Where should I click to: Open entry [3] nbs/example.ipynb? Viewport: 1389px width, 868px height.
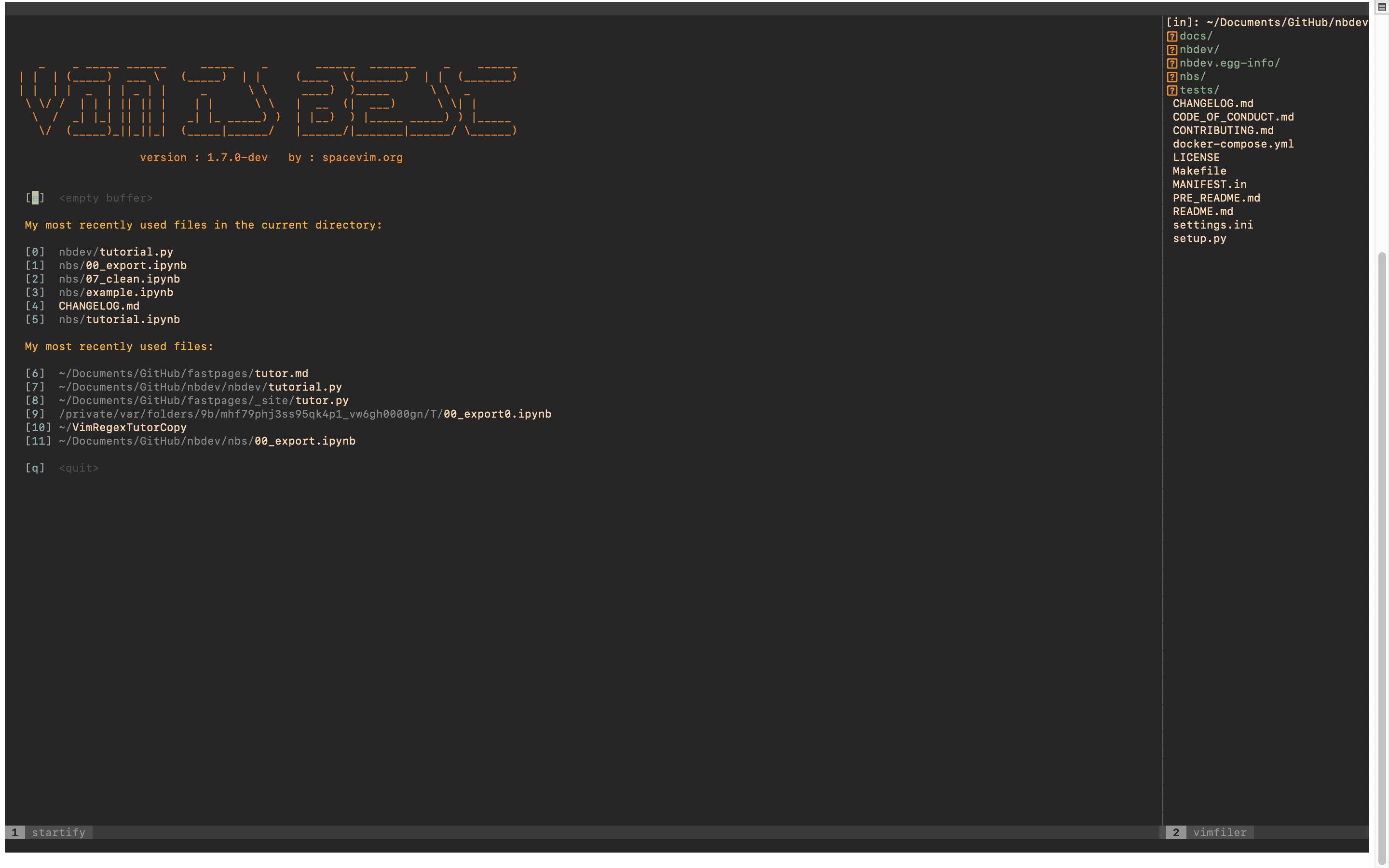coord(99,293)
